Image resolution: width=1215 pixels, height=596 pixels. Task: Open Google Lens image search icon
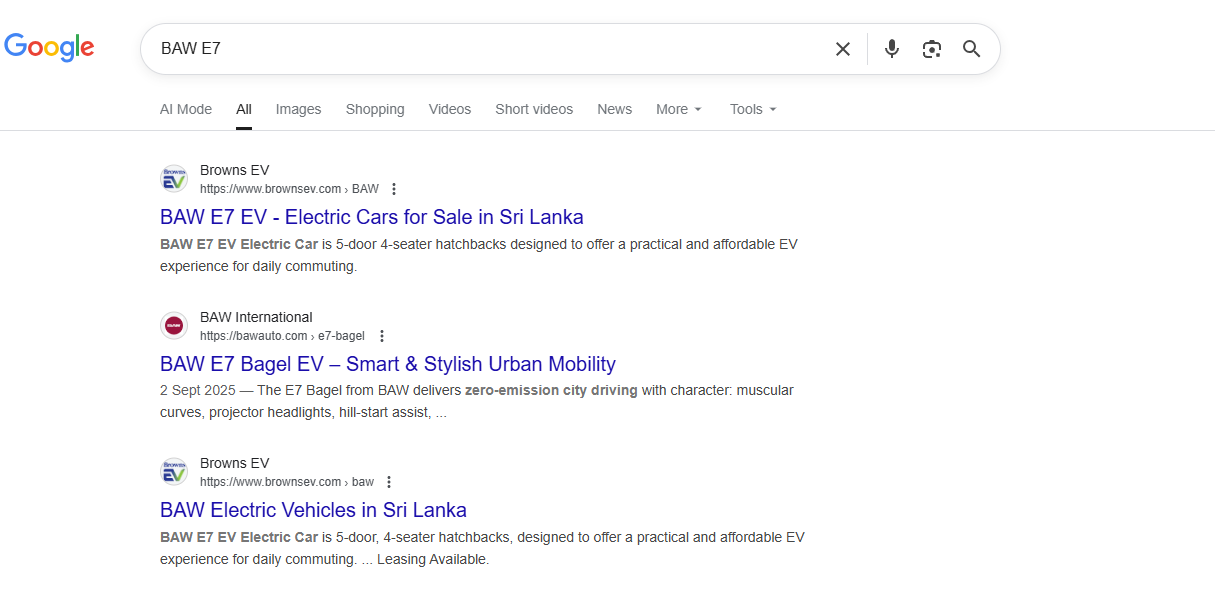[x=932, y=49]
